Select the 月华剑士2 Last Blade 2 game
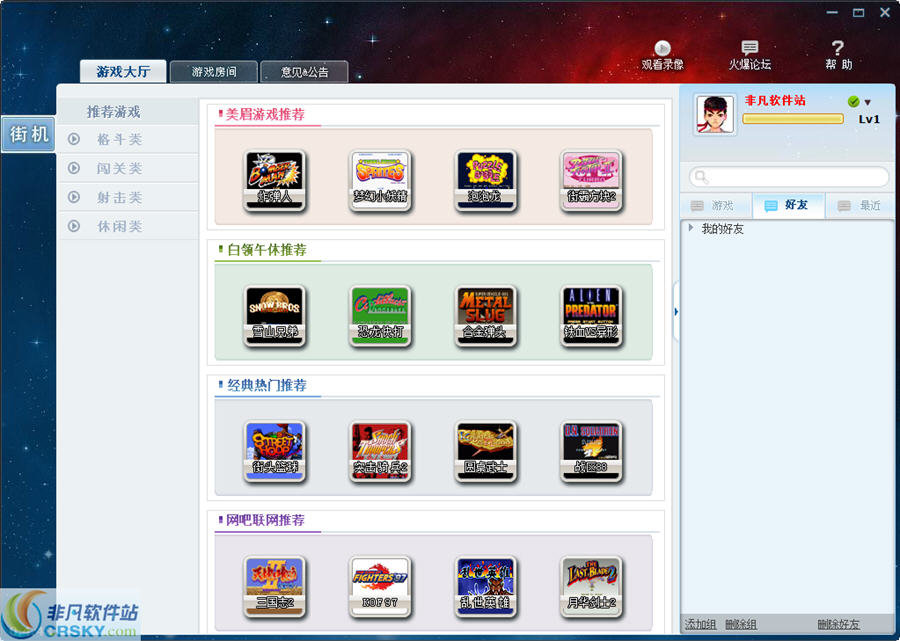Screen dimensions: 900x641 [x=591, y=586]
